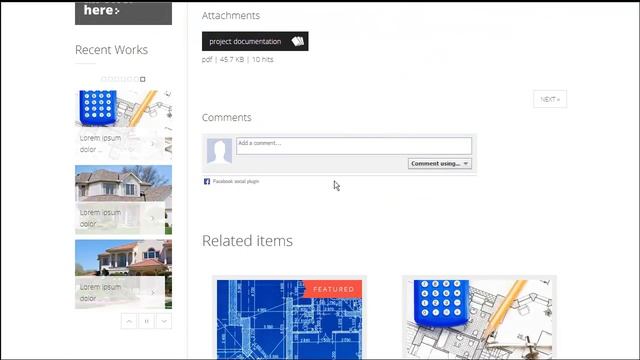This screenshot has height=360, width=640.
Task: Click the Comments heading
Action: (x=227, y=118)
